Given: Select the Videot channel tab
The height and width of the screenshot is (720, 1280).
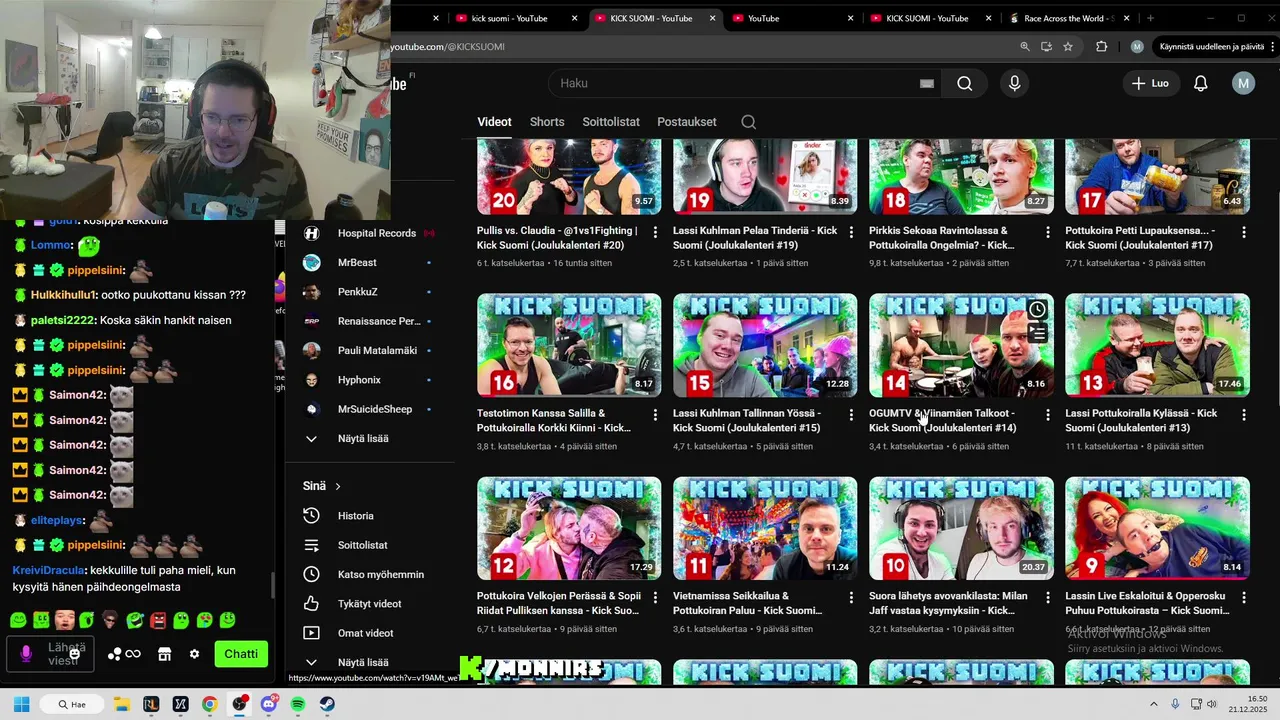Looking at the screenshot, I should pos(494,122).
